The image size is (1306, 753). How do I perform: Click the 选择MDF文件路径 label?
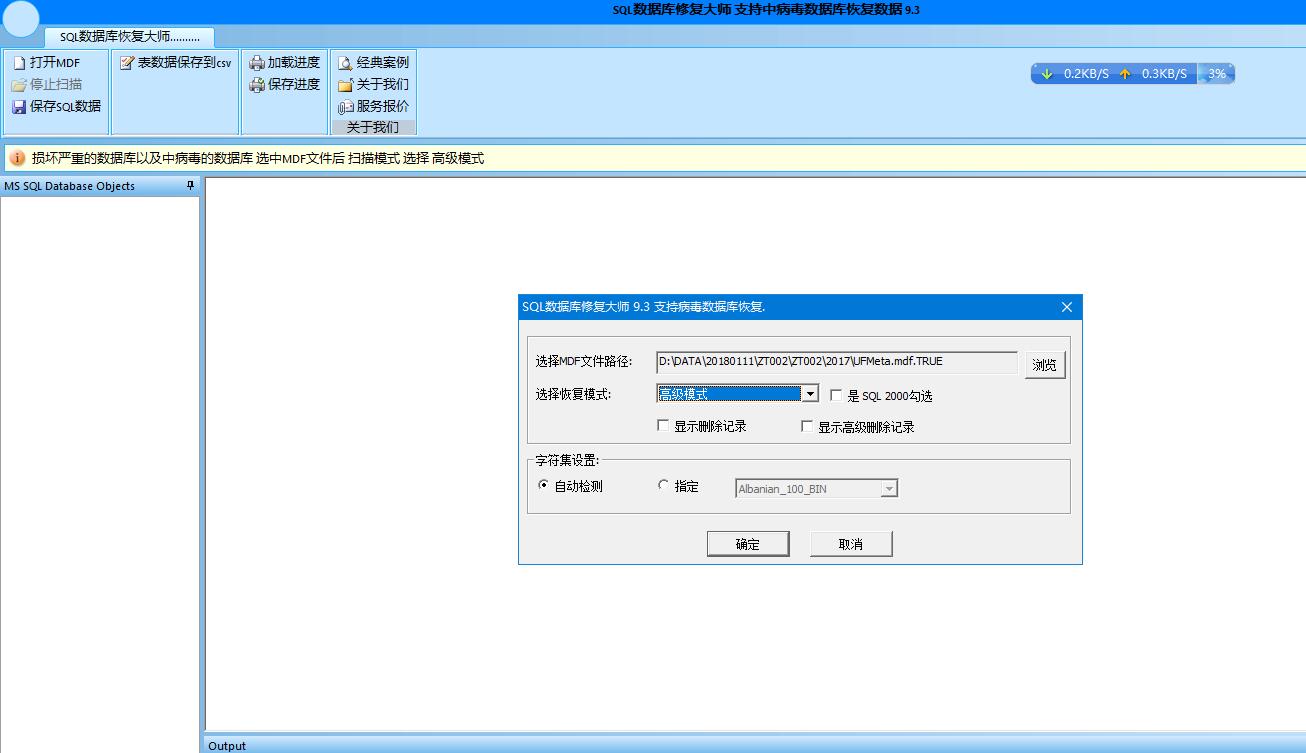tap(584, 362)
